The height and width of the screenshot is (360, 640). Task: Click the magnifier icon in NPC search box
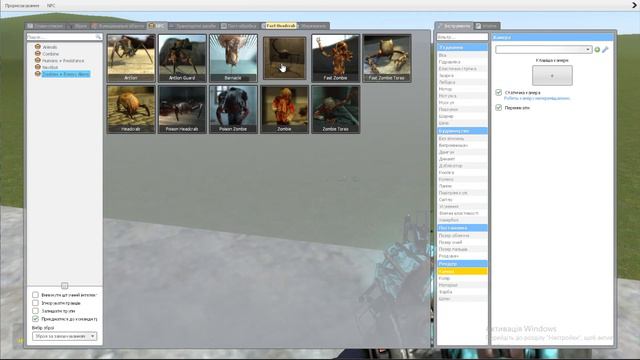98,37
